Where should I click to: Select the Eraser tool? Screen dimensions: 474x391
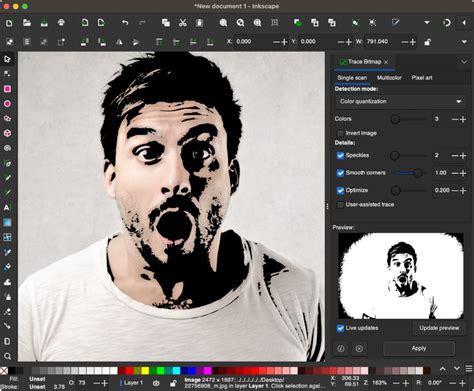click(x=7, y=312)
